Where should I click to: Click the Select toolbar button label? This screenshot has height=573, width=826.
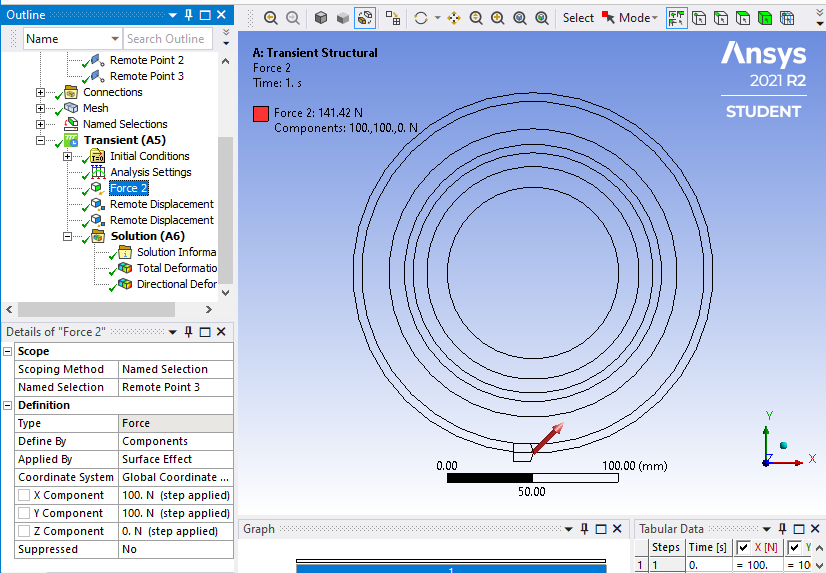(578, 18)
